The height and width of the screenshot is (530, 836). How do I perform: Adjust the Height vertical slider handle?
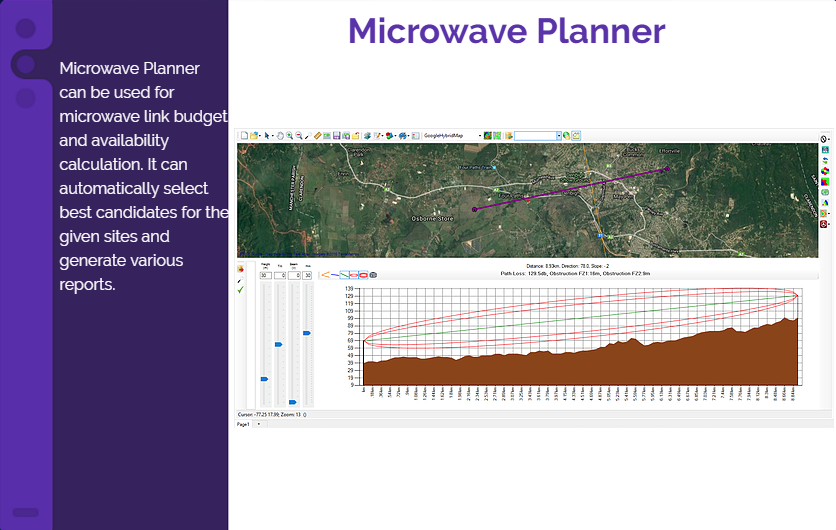pyautogui.click(x=264, y=379)
